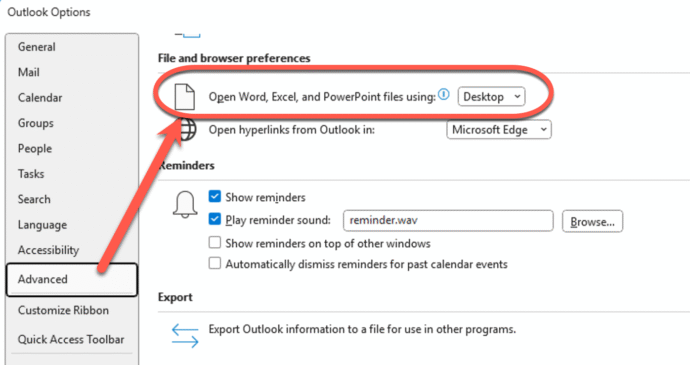
Task: Expand the Microsoft Edge browser dropdown
Action: (x=499, y=129)
